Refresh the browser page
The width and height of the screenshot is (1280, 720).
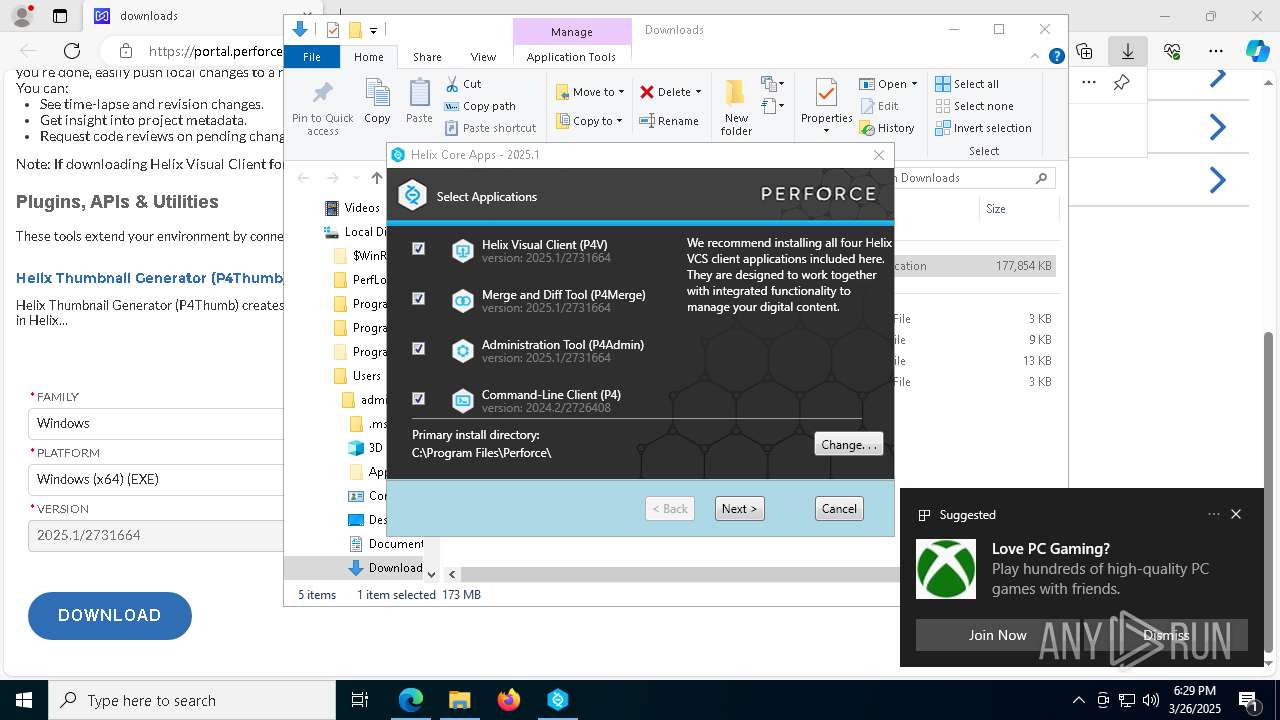[x=72, y=51]
